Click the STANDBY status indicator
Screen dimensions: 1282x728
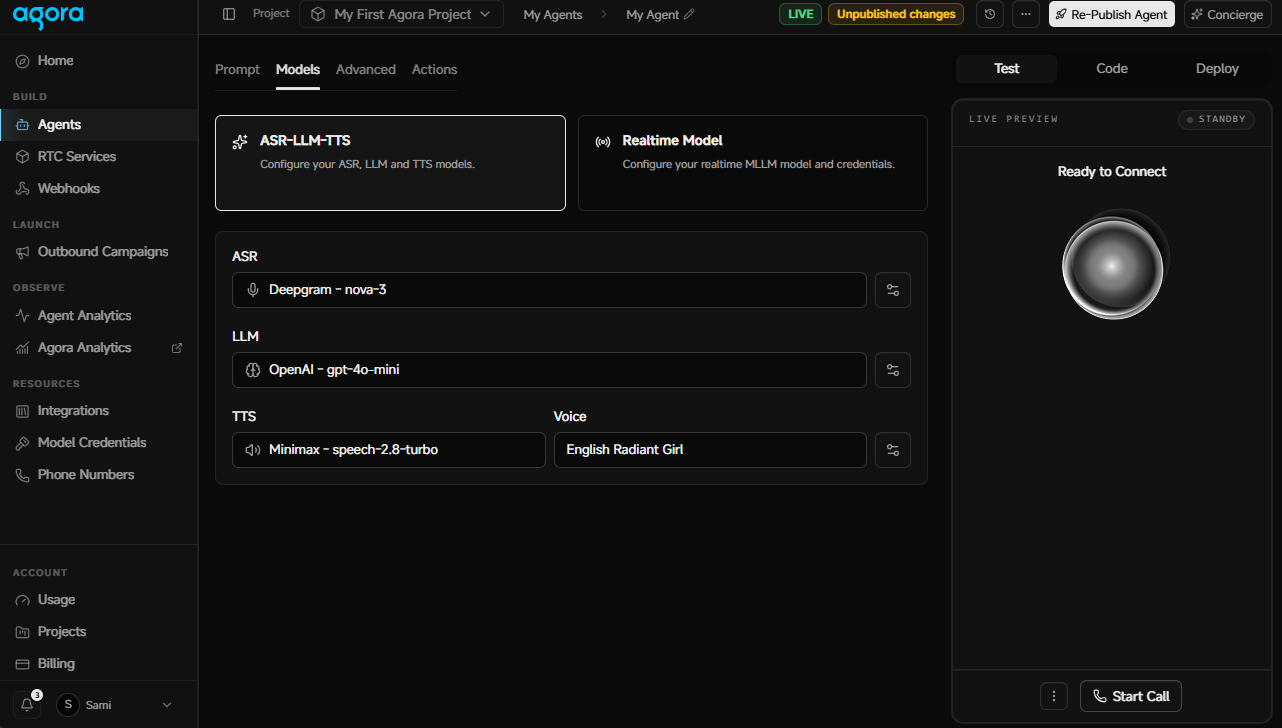tap(1217, 119)
